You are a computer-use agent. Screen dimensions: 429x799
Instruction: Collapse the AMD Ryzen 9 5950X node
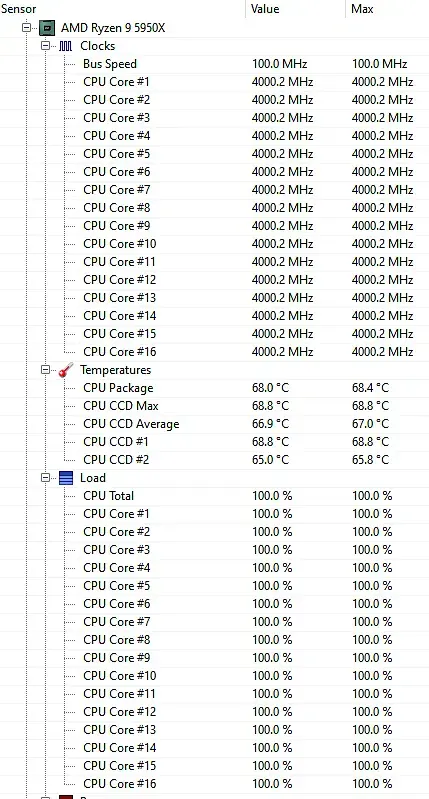pos(26,28)
